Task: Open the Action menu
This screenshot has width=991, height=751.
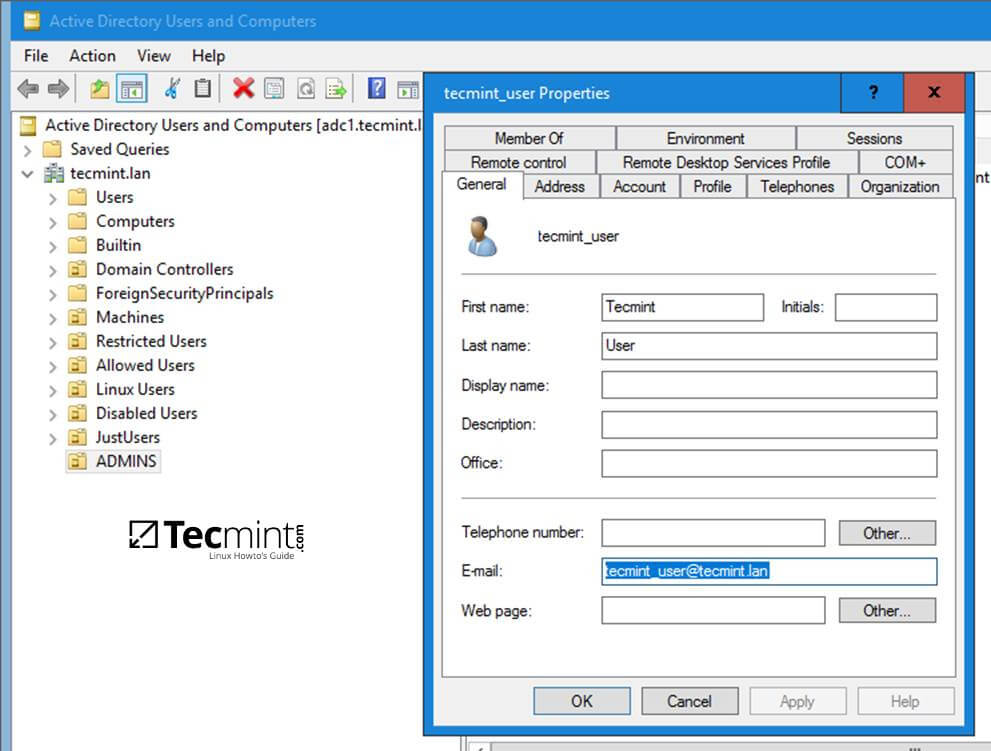Action: pyautogui.click(x=92, y=56)
